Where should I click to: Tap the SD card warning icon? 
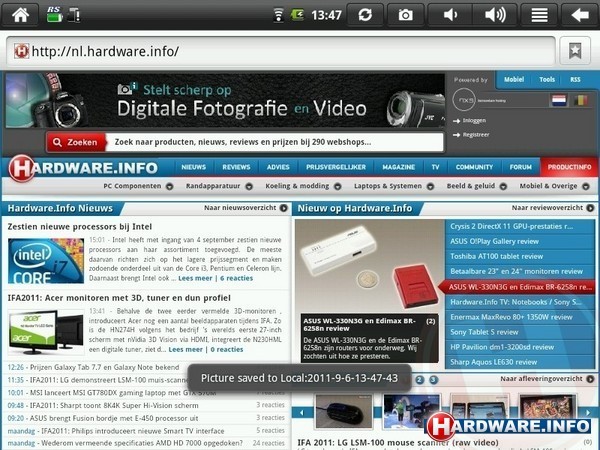73,15
